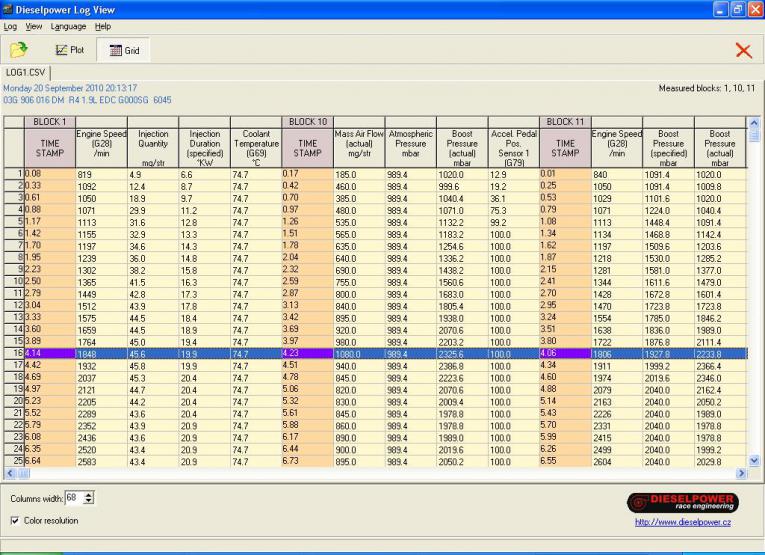Switch to Grid view

[124, 50]
